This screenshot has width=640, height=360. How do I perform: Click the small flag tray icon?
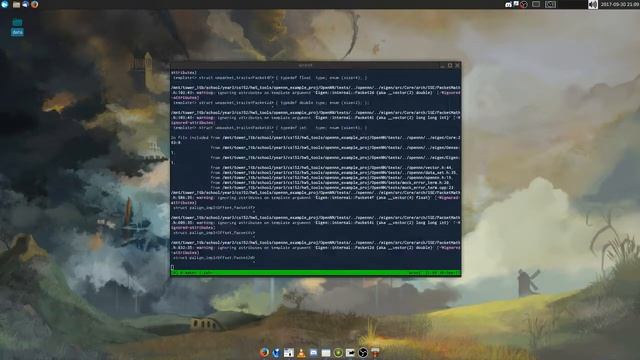pyautogui.click(x=516, y=4)
